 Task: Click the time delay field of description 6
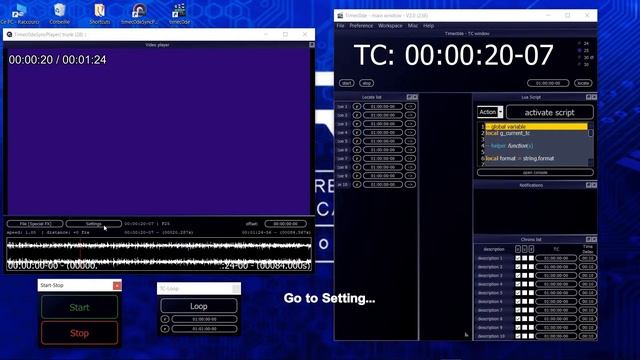tap(587, 302)
